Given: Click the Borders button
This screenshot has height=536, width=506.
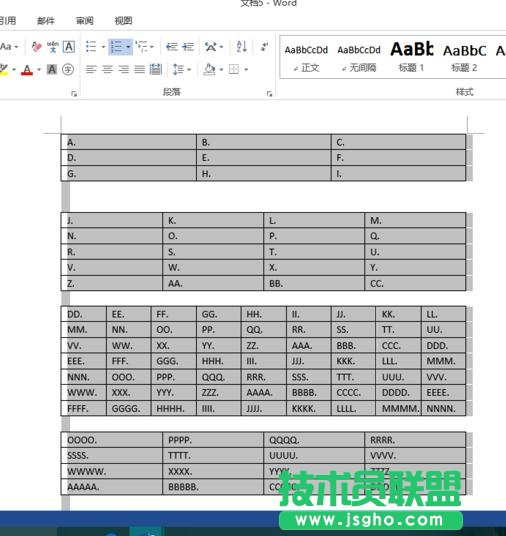Looking at the screenshot, I should click(234, 69).
